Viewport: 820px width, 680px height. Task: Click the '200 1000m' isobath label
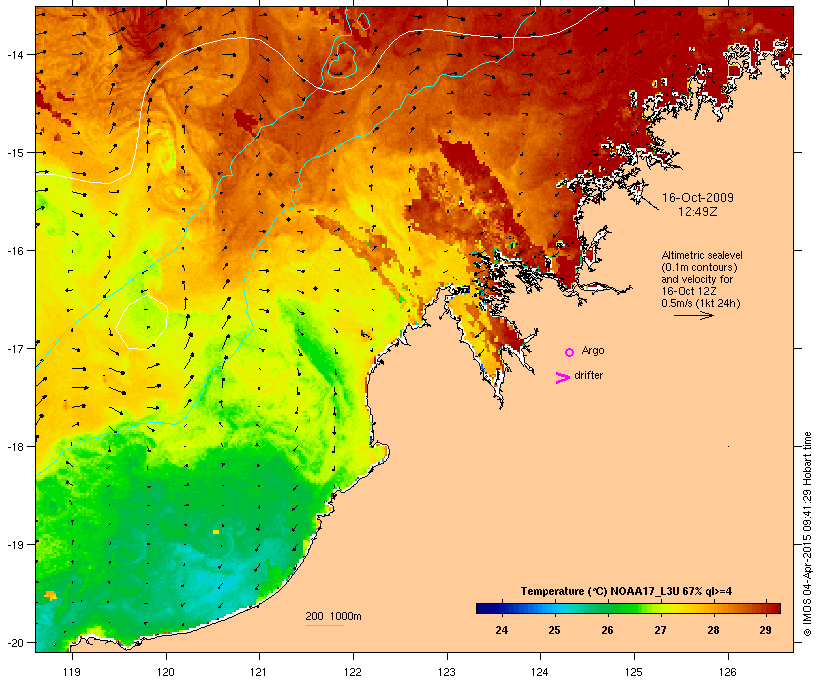click(333, 616)
